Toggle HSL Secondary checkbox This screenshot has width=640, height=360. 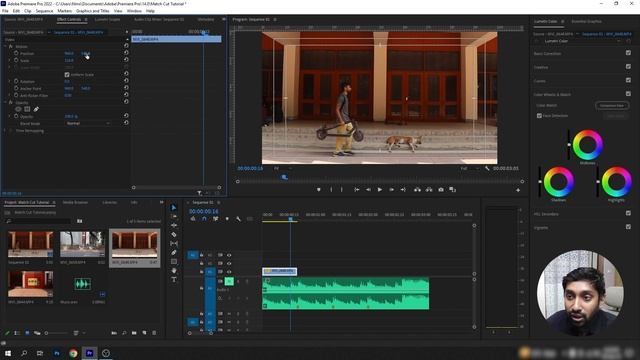pos(628,213)
